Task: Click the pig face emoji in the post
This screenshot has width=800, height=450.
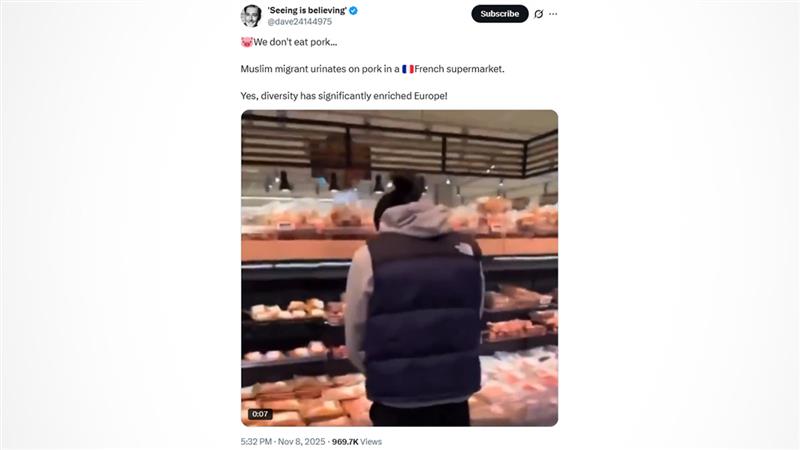Action: (247, 42)
